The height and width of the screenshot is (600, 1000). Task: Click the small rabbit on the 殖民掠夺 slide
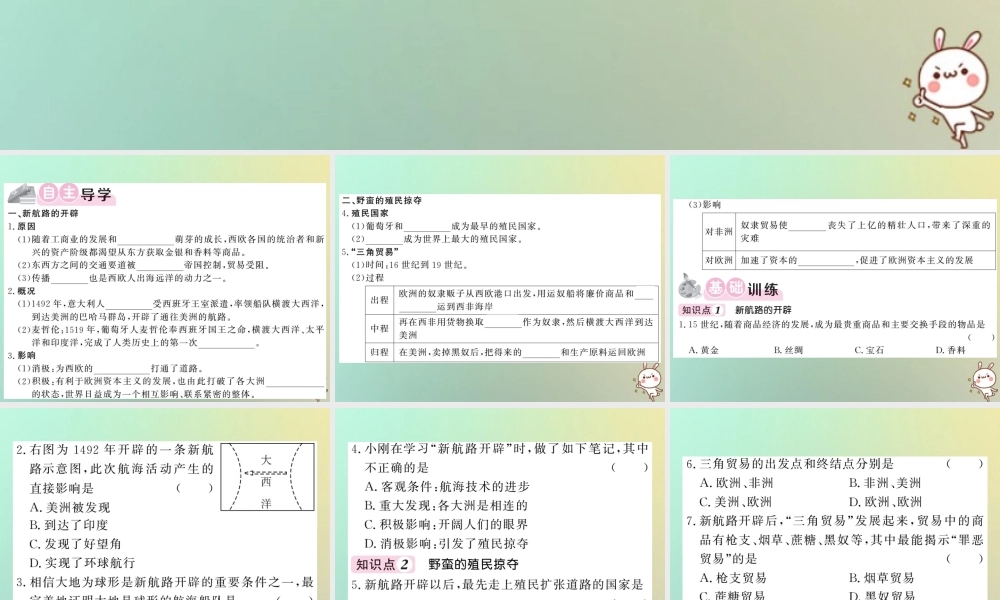[649, 381]
